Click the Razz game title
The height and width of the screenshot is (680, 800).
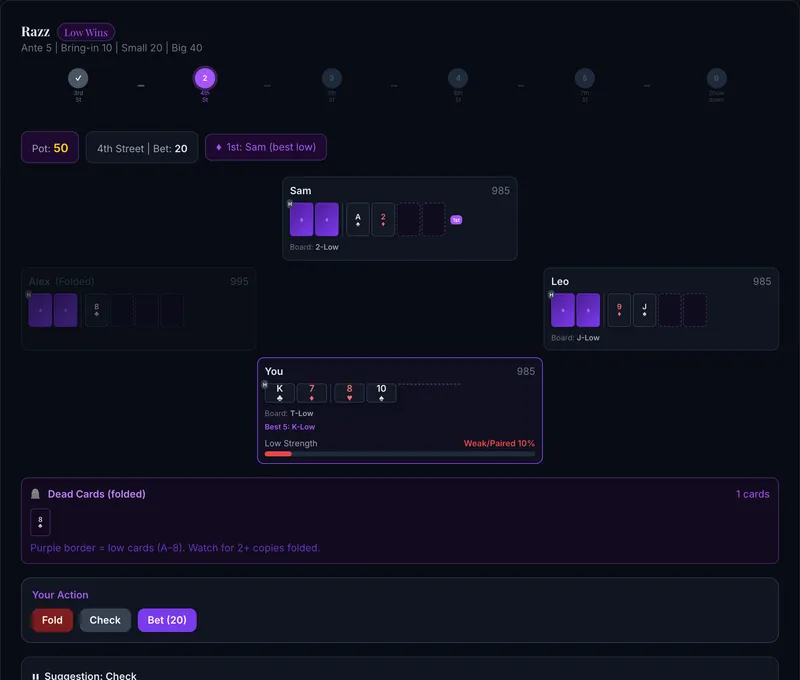tap(35, 32)
